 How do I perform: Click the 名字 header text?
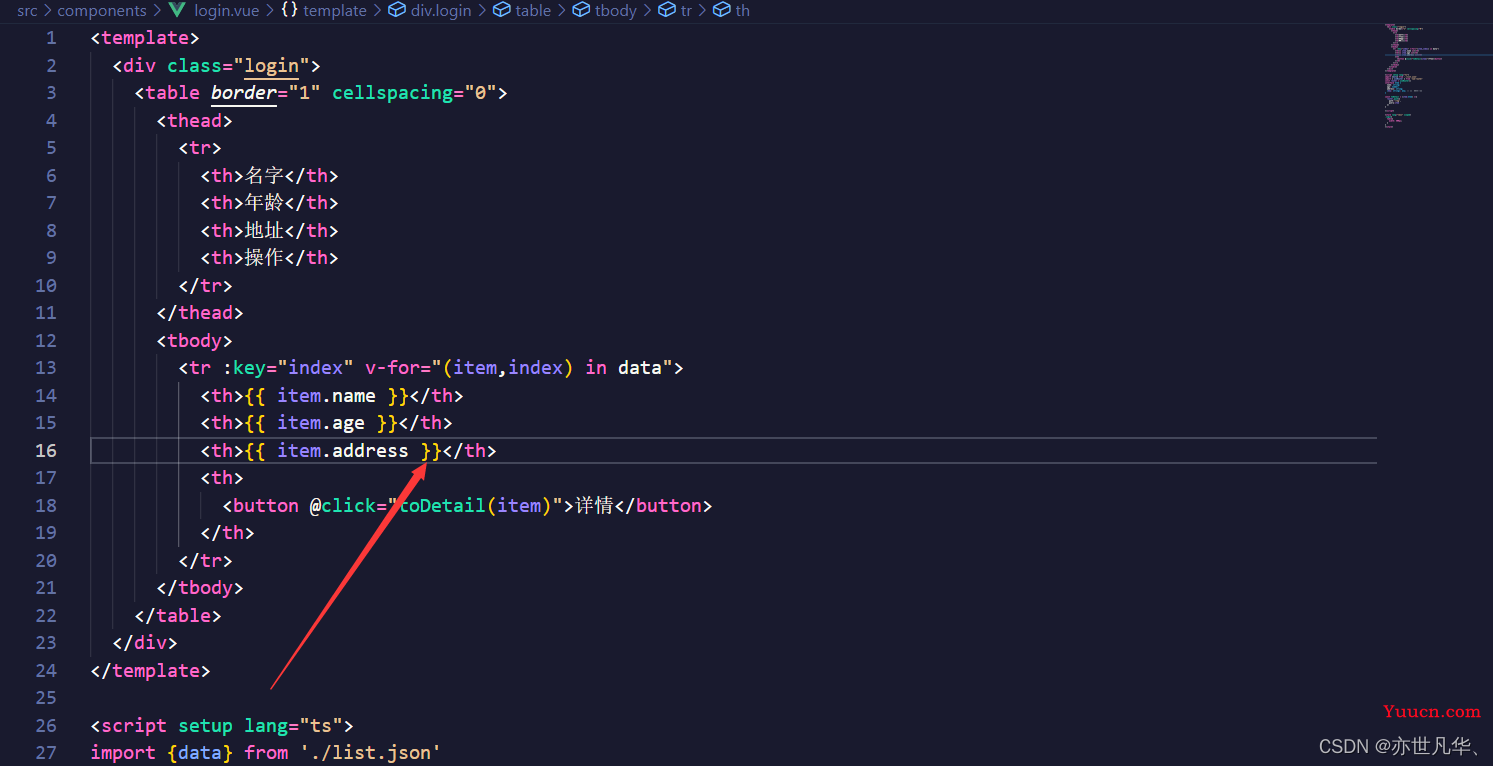264,176
